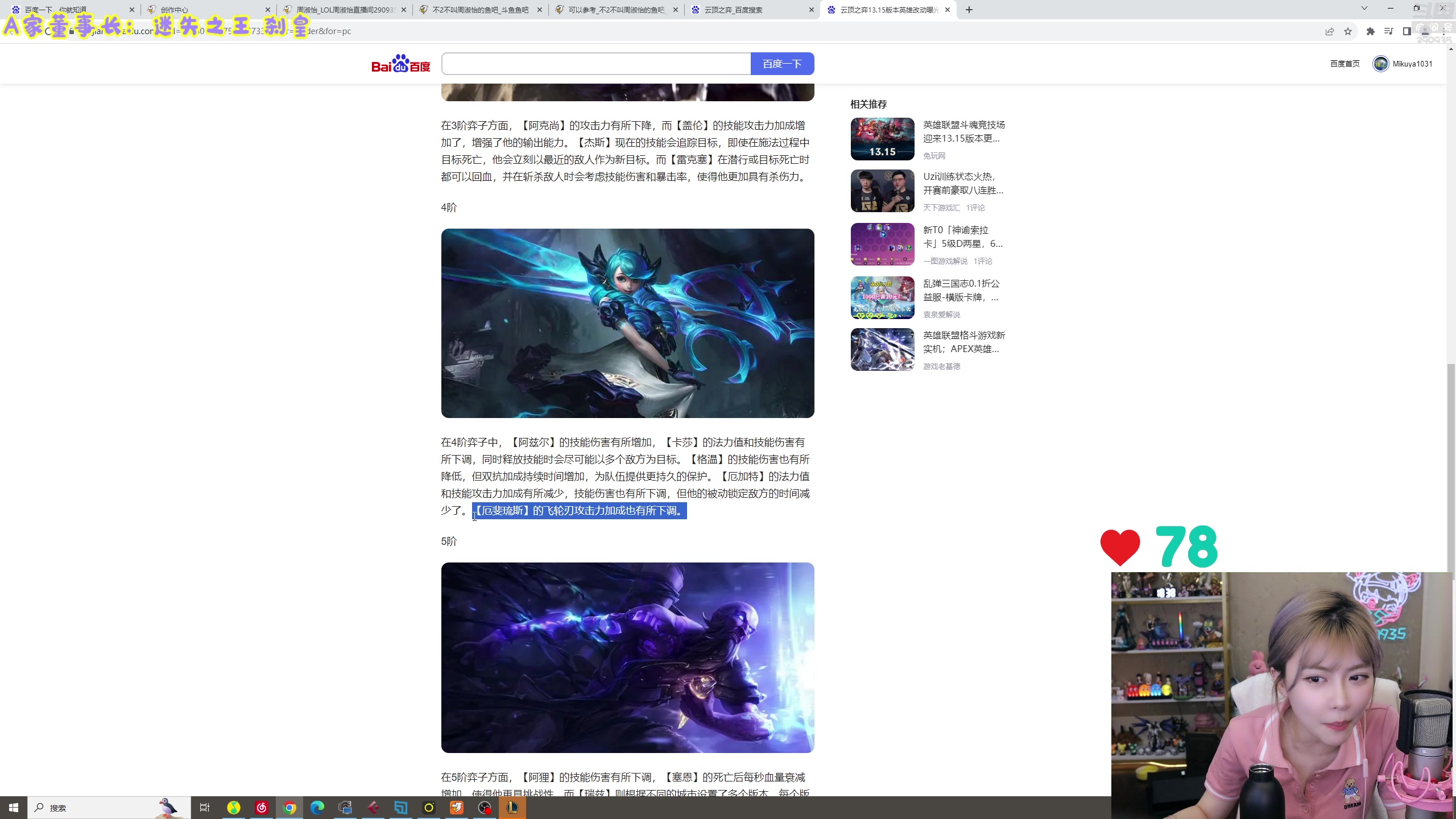Open the 百度首页 link

click(x=1345, y=64)
